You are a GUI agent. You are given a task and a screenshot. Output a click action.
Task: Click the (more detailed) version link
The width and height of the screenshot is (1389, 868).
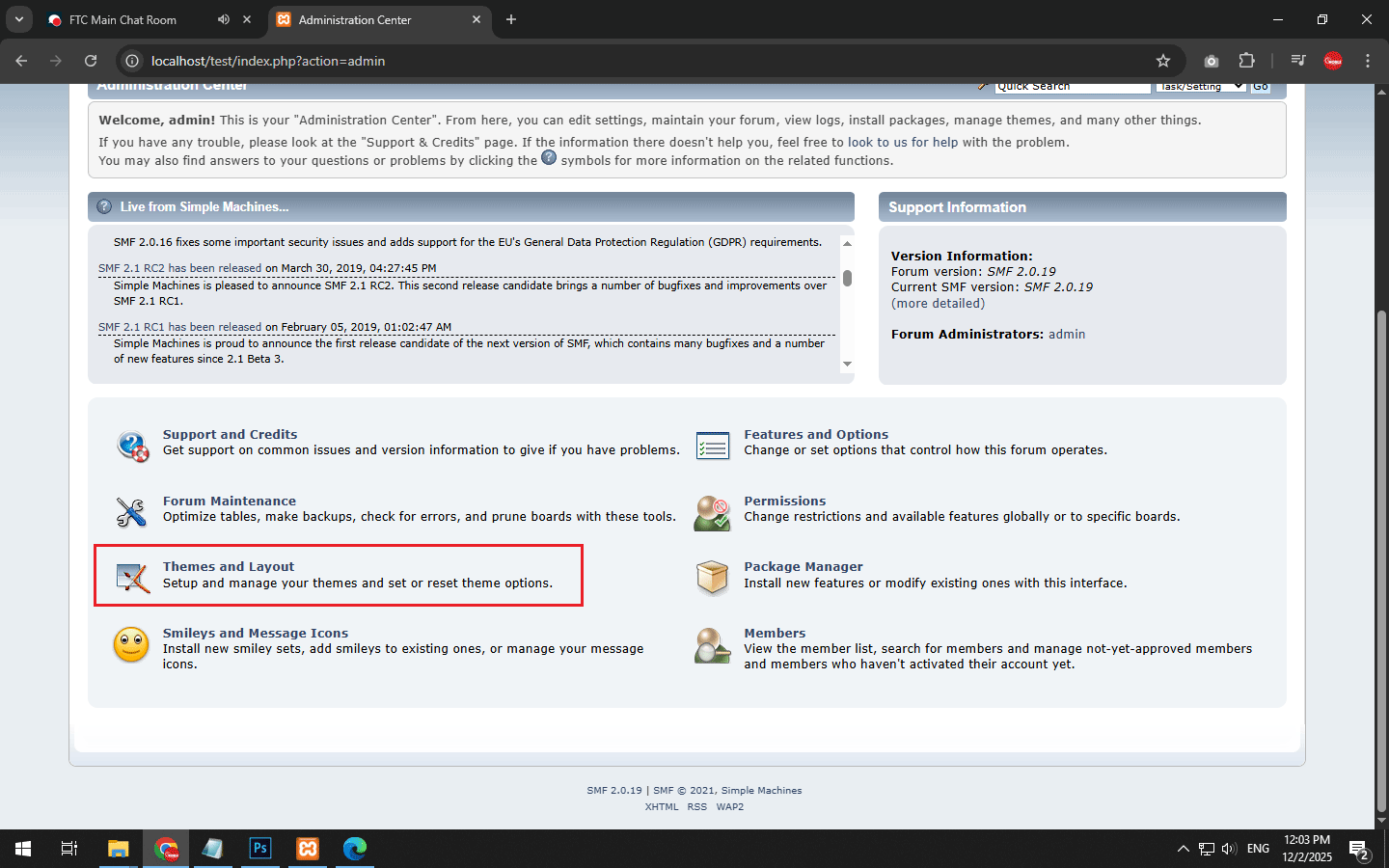click(x=938, y=303)
